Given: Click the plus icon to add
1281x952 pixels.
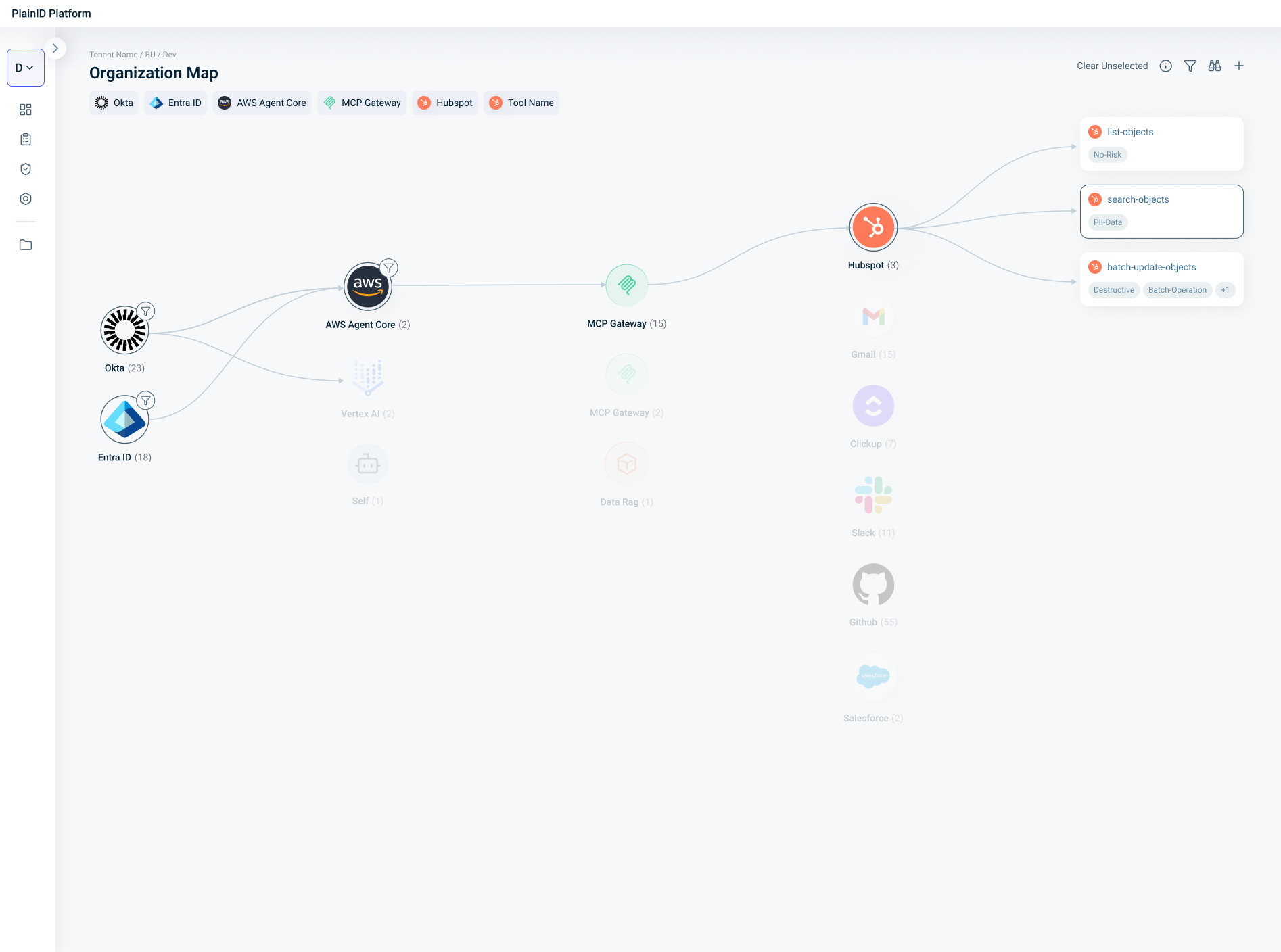Looking at the screenshot, I should click(x=1238, y=66).
